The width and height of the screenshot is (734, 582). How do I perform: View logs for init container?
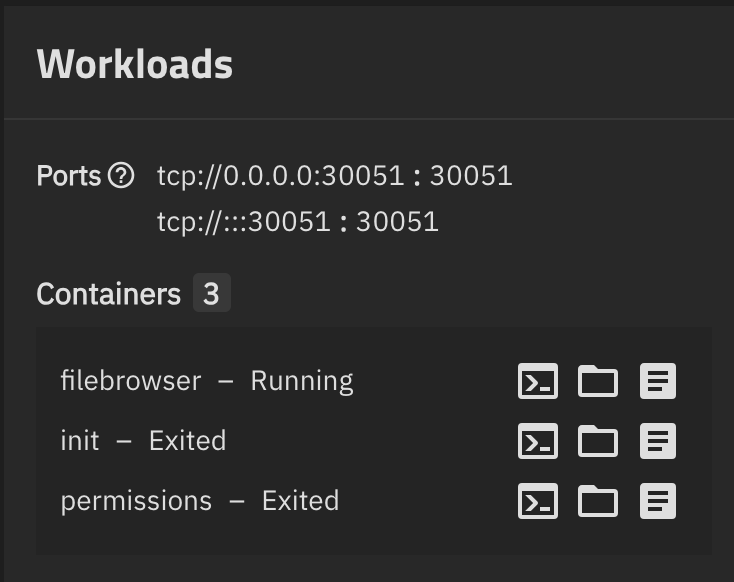tap(658, 441)
